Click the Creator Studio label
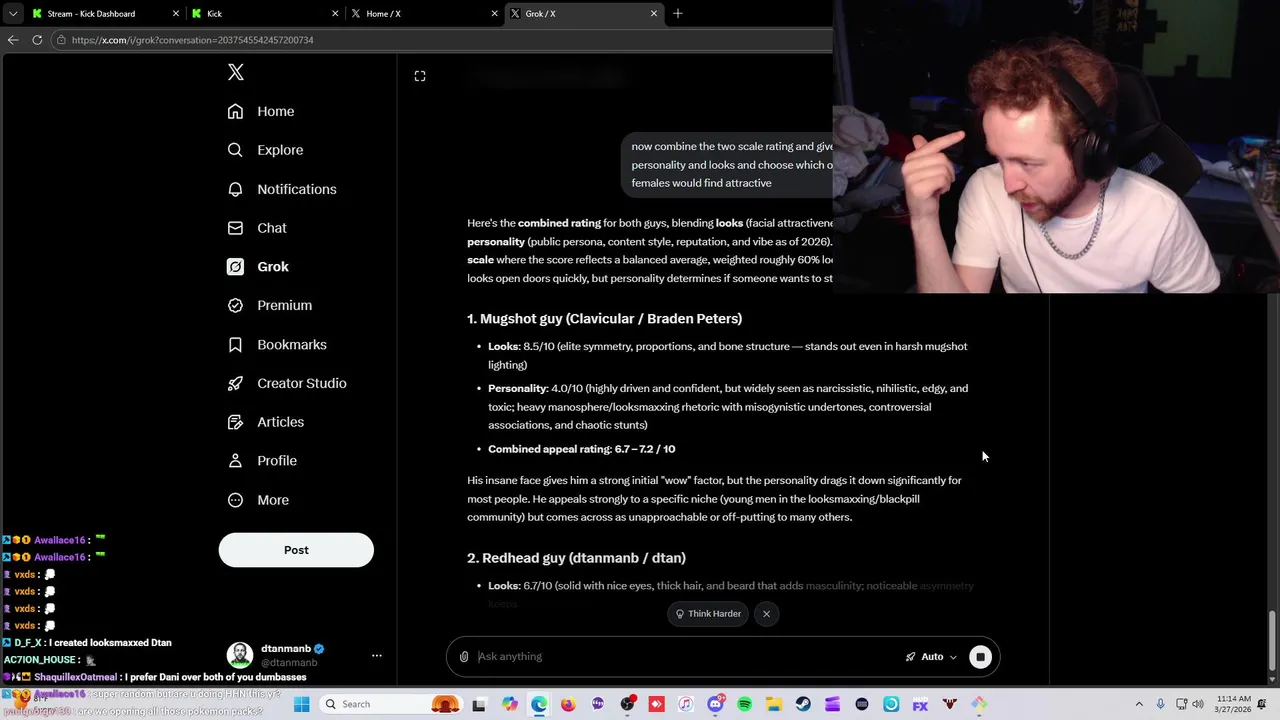 [302, 383]
